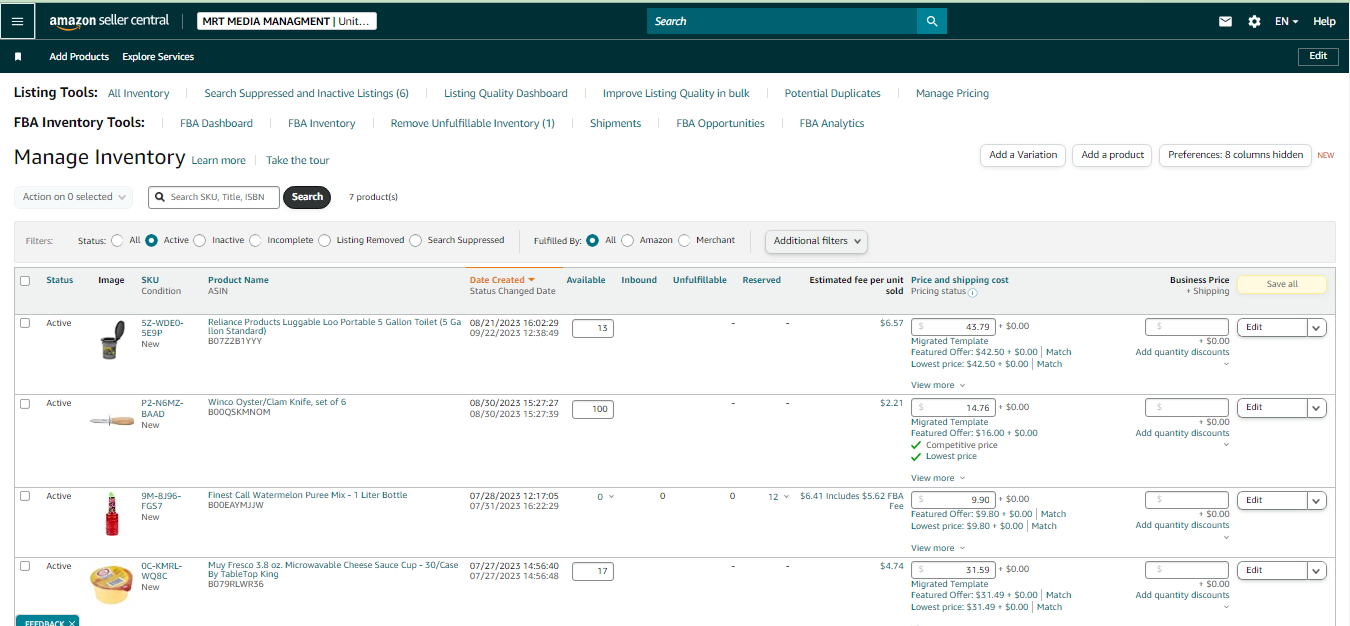Open FBA Opportunities

[720, 123]
